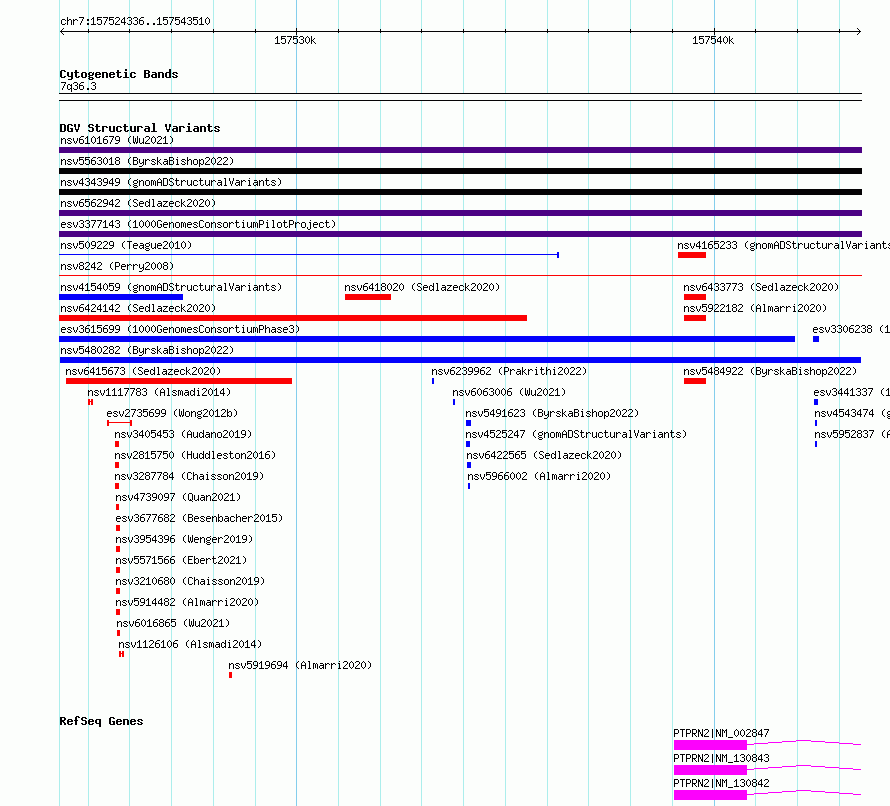Click the esv3306238 variant label
Viewport: 890px width, 806px height.
(x=851, y=329)
